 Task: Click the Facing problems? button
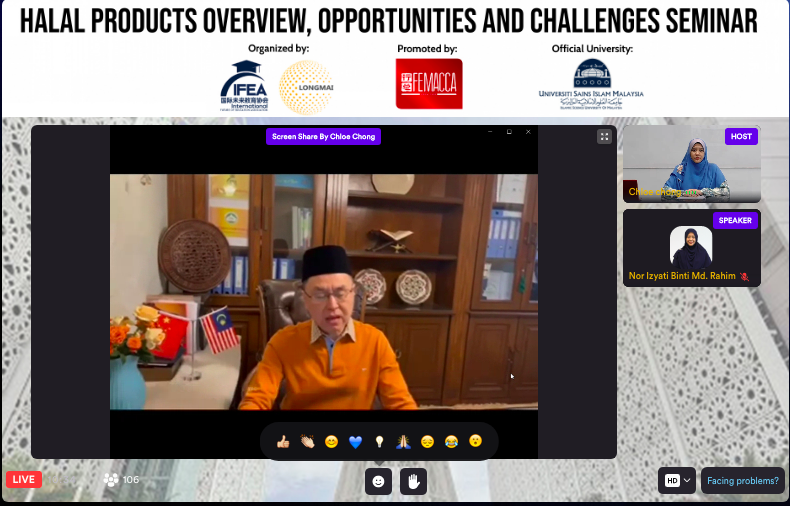[x=743, y=481]
